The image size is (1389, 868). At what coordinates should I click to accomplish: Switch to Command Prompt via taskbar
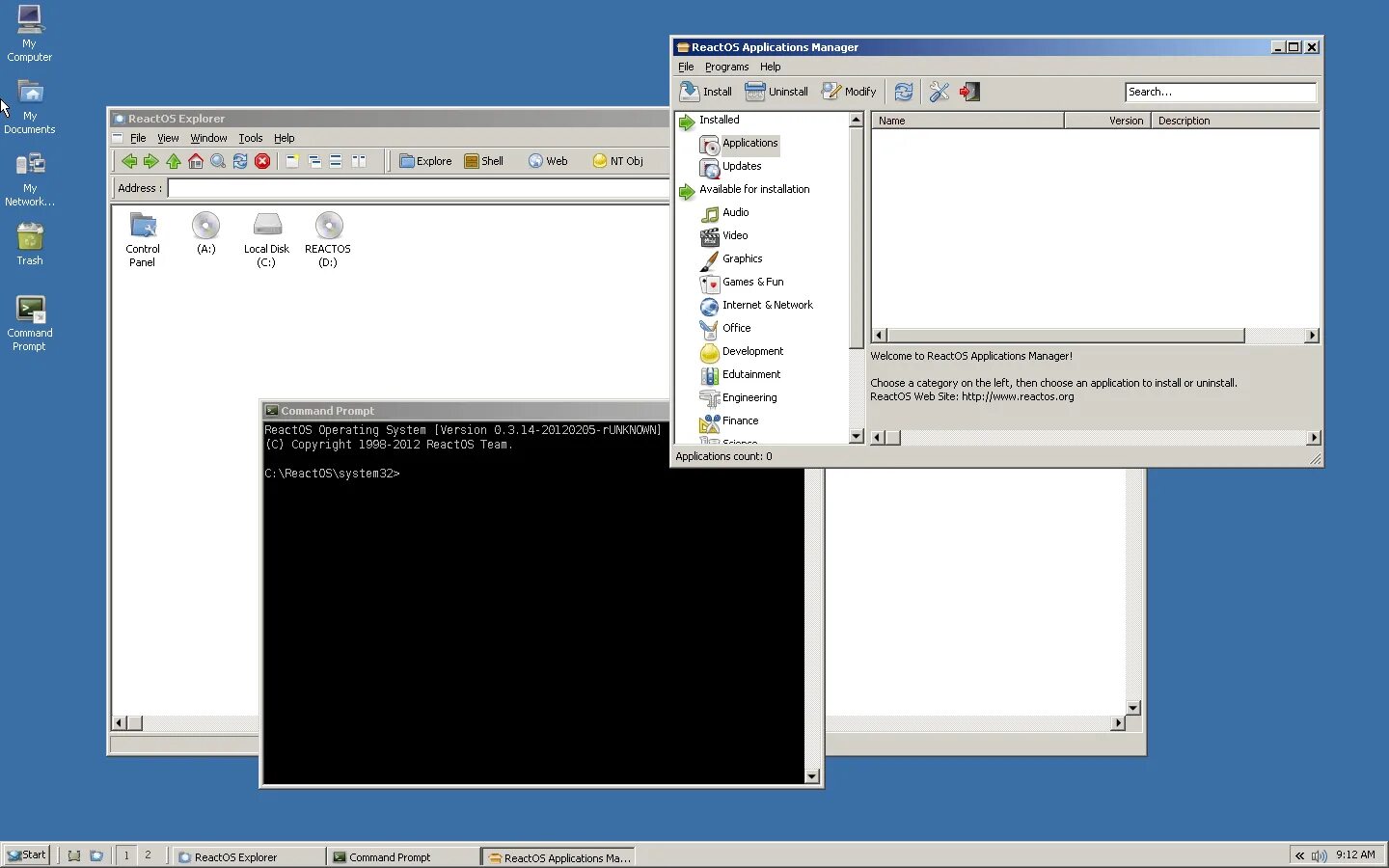403,856
